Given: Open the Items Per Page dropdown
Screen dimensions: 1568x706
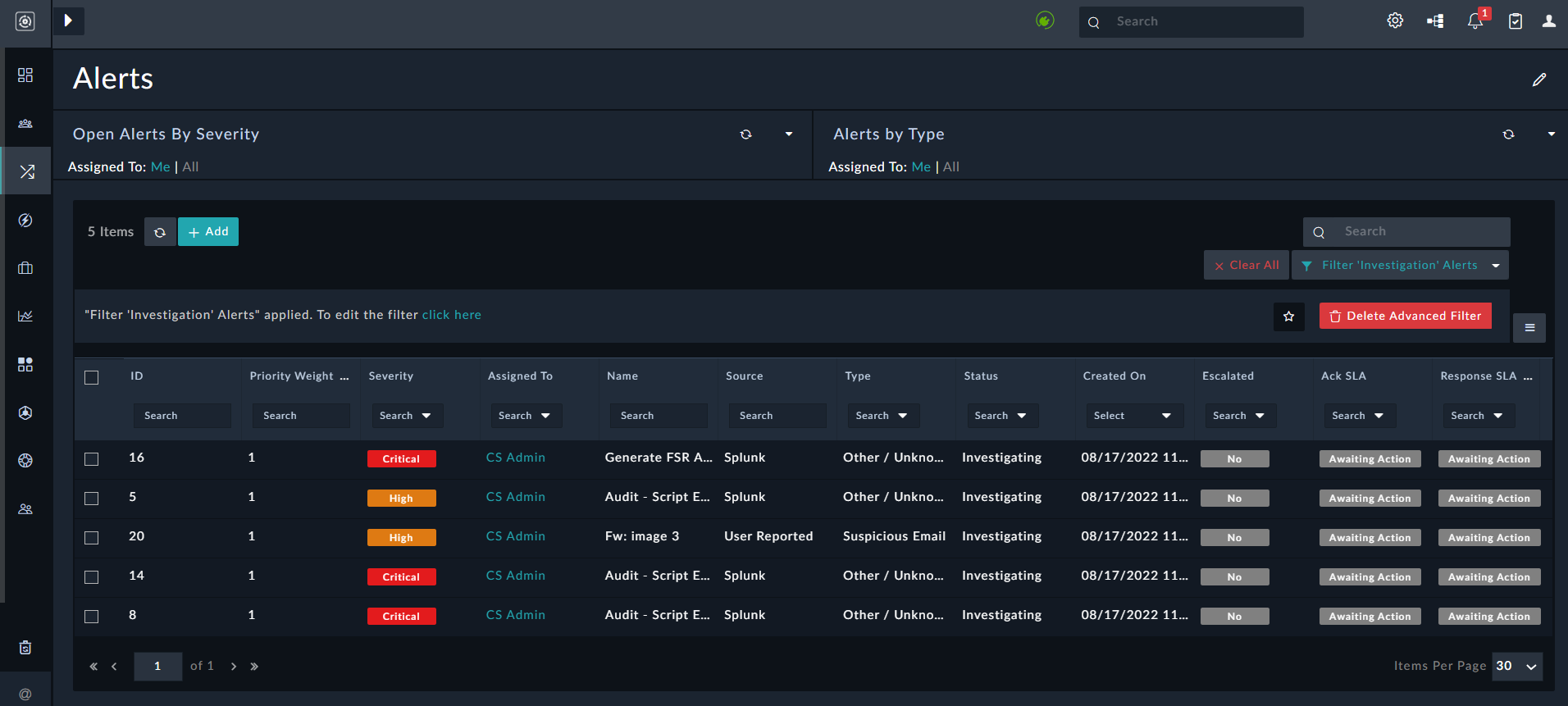Looking at the screenshot, I should click(x=1517, y=667).
